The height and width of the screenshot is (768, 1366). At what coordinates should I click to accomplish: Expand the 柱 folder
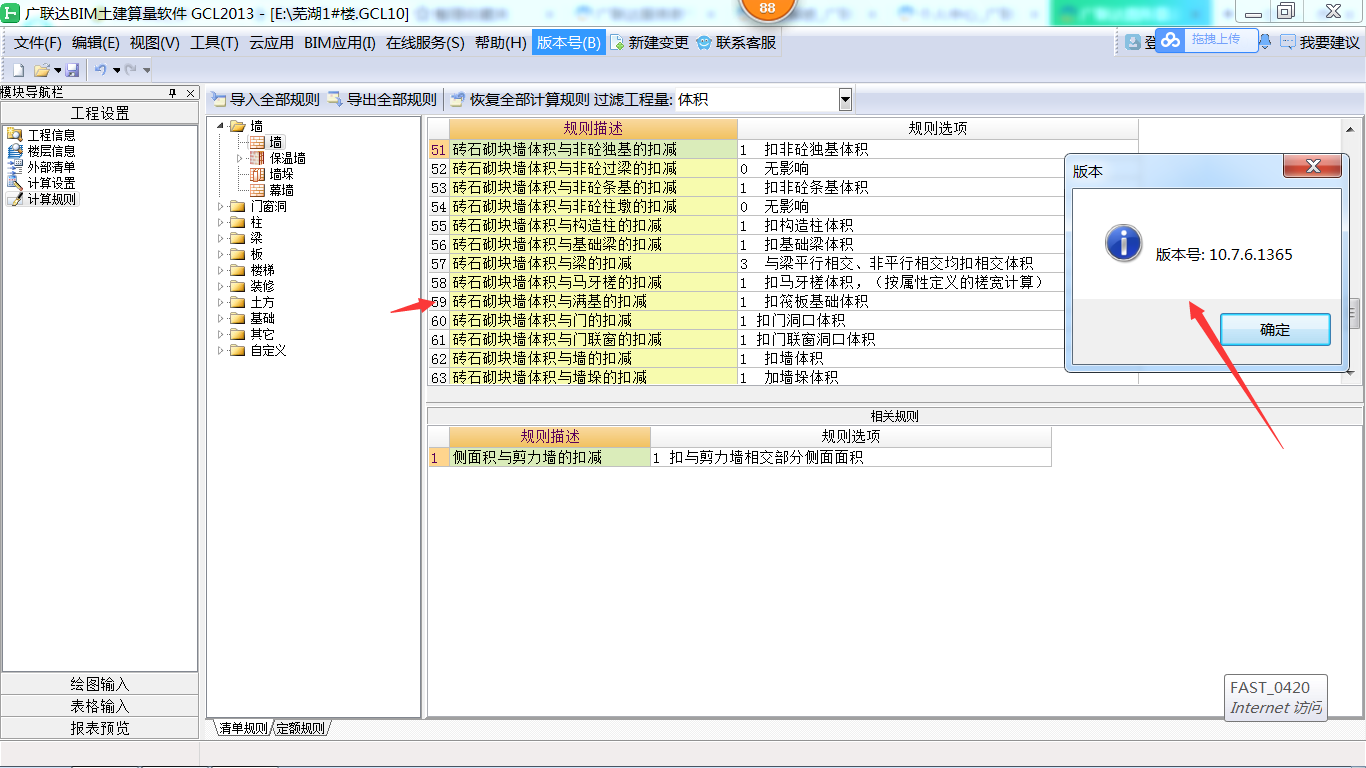click(221, 223)
